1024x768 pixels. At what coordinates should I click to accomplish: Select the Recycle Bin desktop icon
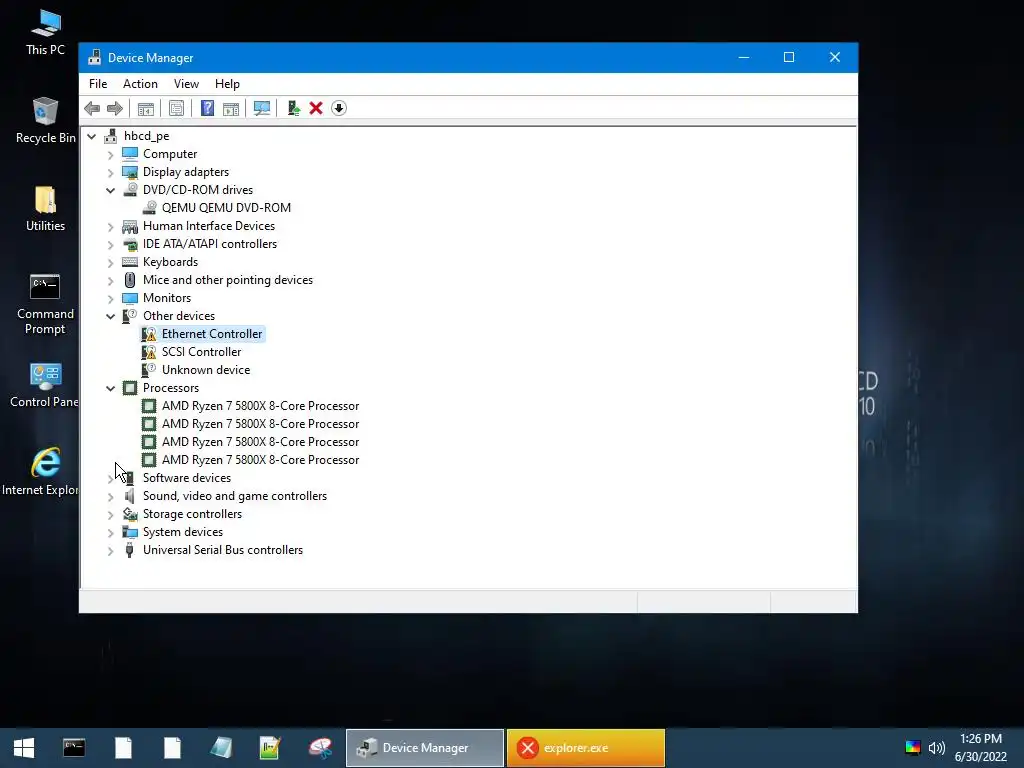pyautogui.click(x=45, y=120)
